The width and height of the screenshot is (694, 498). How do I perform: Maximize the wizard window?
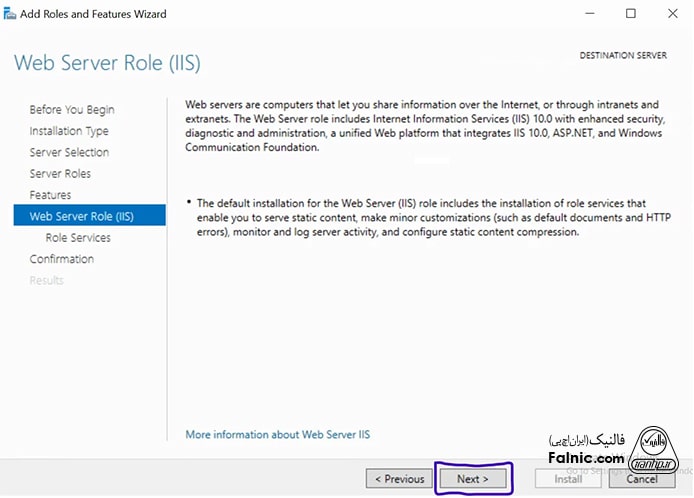[x=631, y=14]
